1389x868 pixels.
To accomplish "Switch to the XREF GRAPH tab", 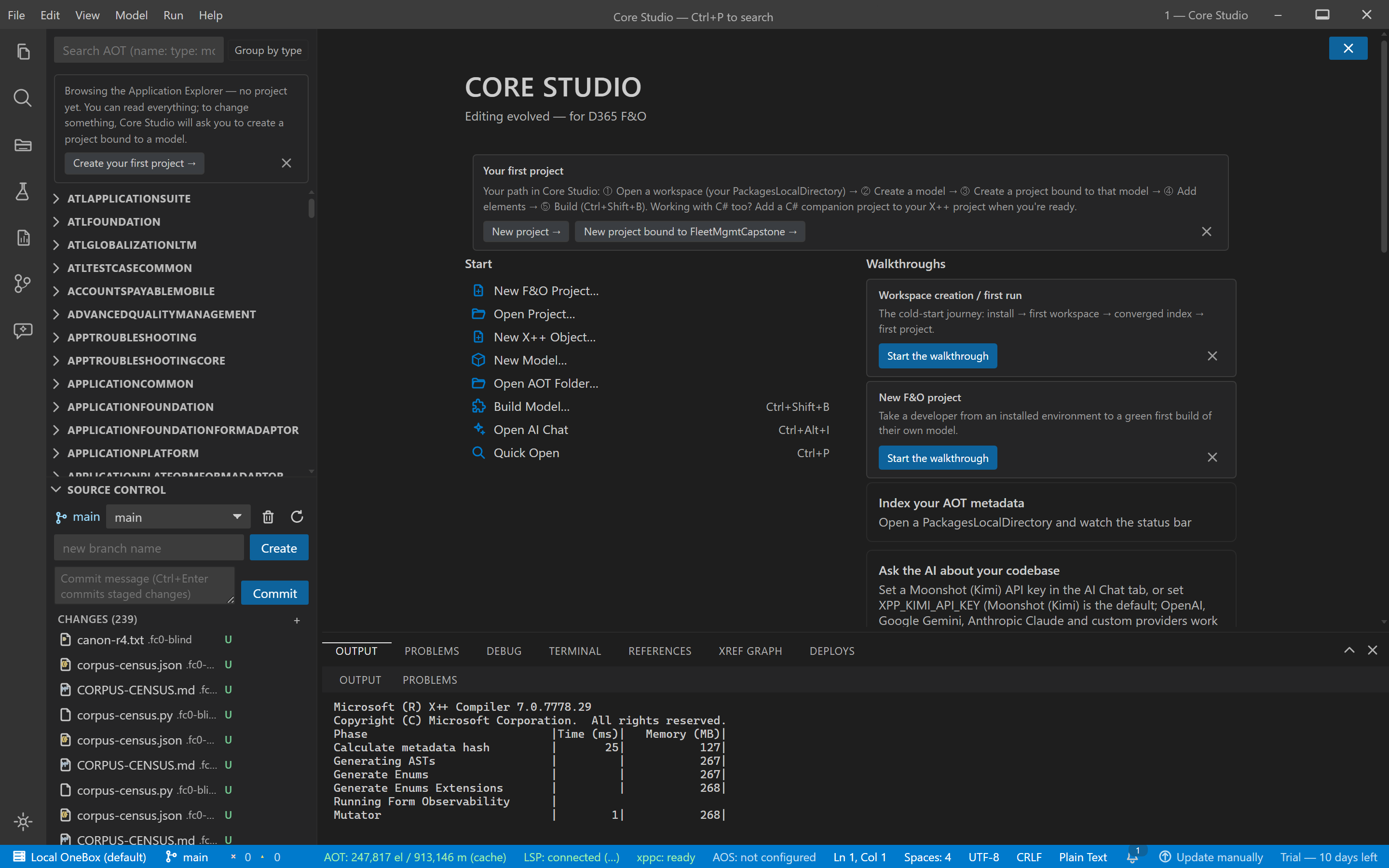I will coord(750,651).
